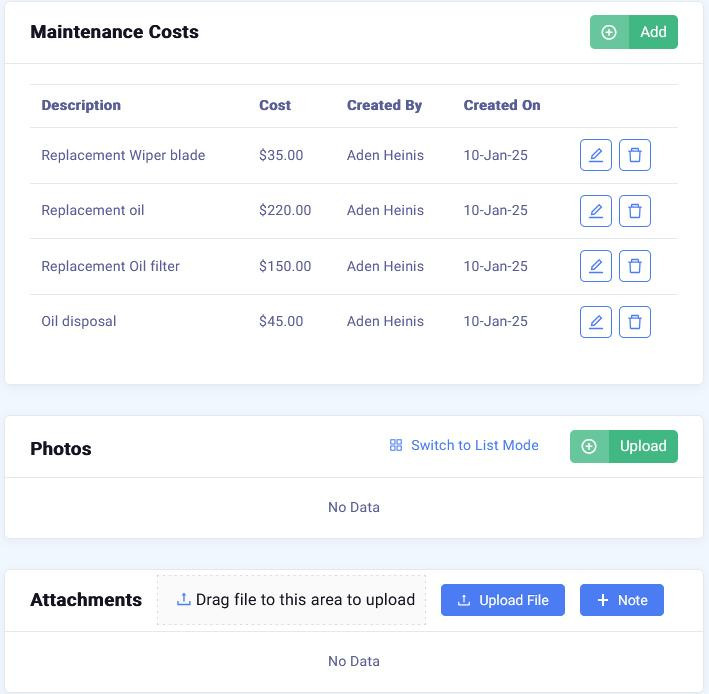
Task: Edit the Oil disposal cost entry
Action: [x=596, y=322]
